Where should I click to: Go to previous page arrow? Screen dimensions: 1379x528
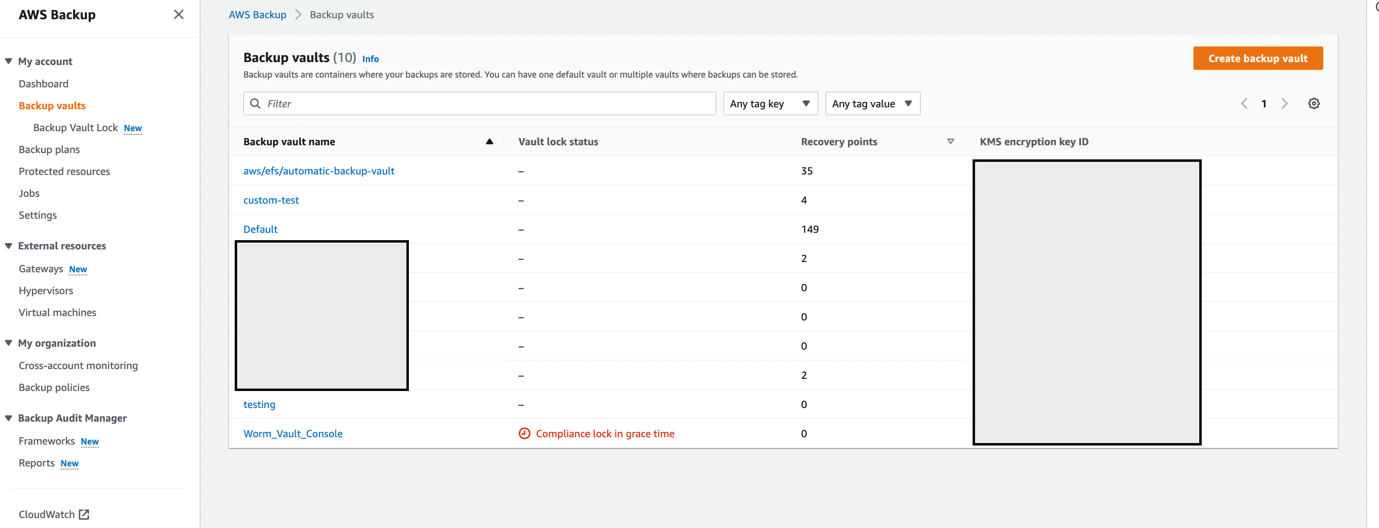(1244, 104)
